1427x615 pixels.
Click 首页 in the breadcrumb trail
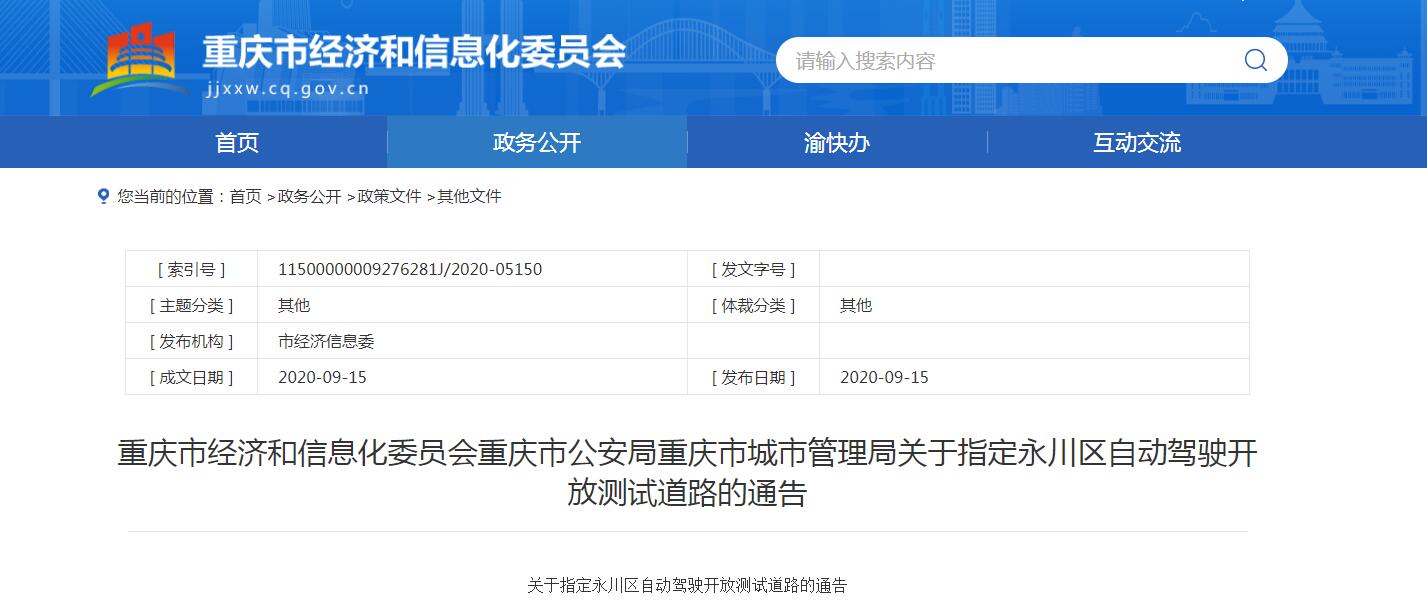[x=245, y=196]
